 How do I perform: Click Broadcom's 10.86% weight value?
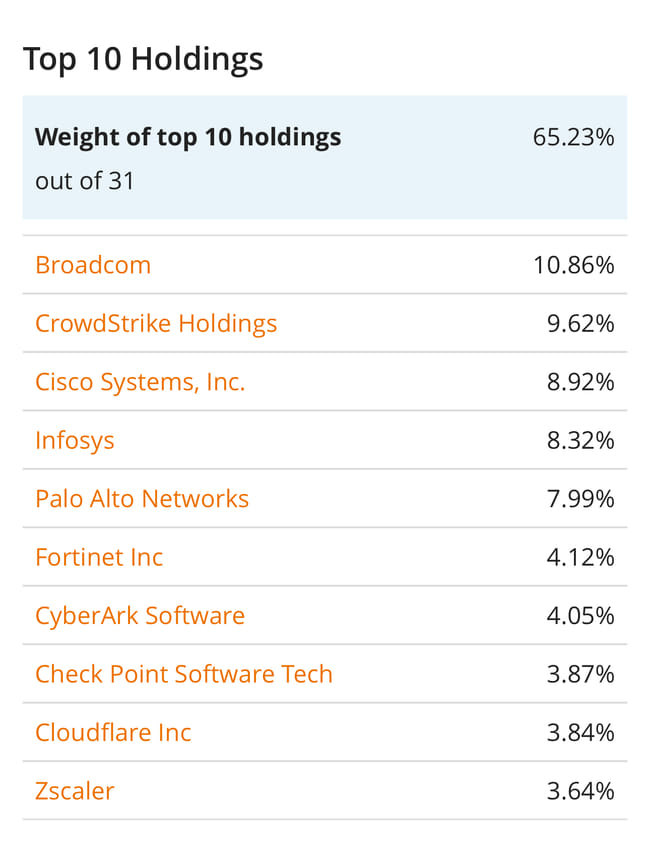coord(573,265)
